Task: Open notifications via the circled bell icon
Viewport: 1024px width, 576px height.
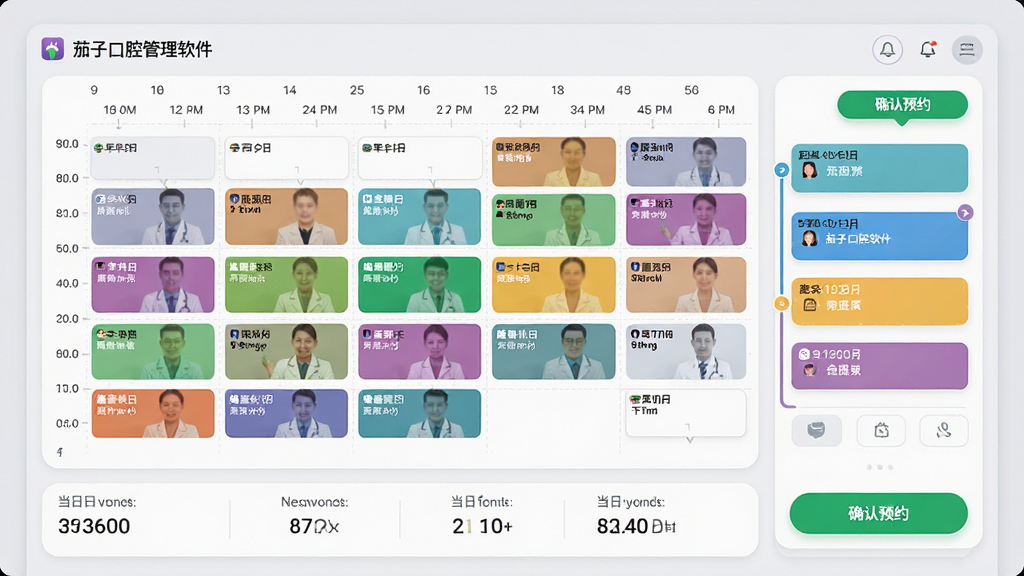Action: (888, 50)
